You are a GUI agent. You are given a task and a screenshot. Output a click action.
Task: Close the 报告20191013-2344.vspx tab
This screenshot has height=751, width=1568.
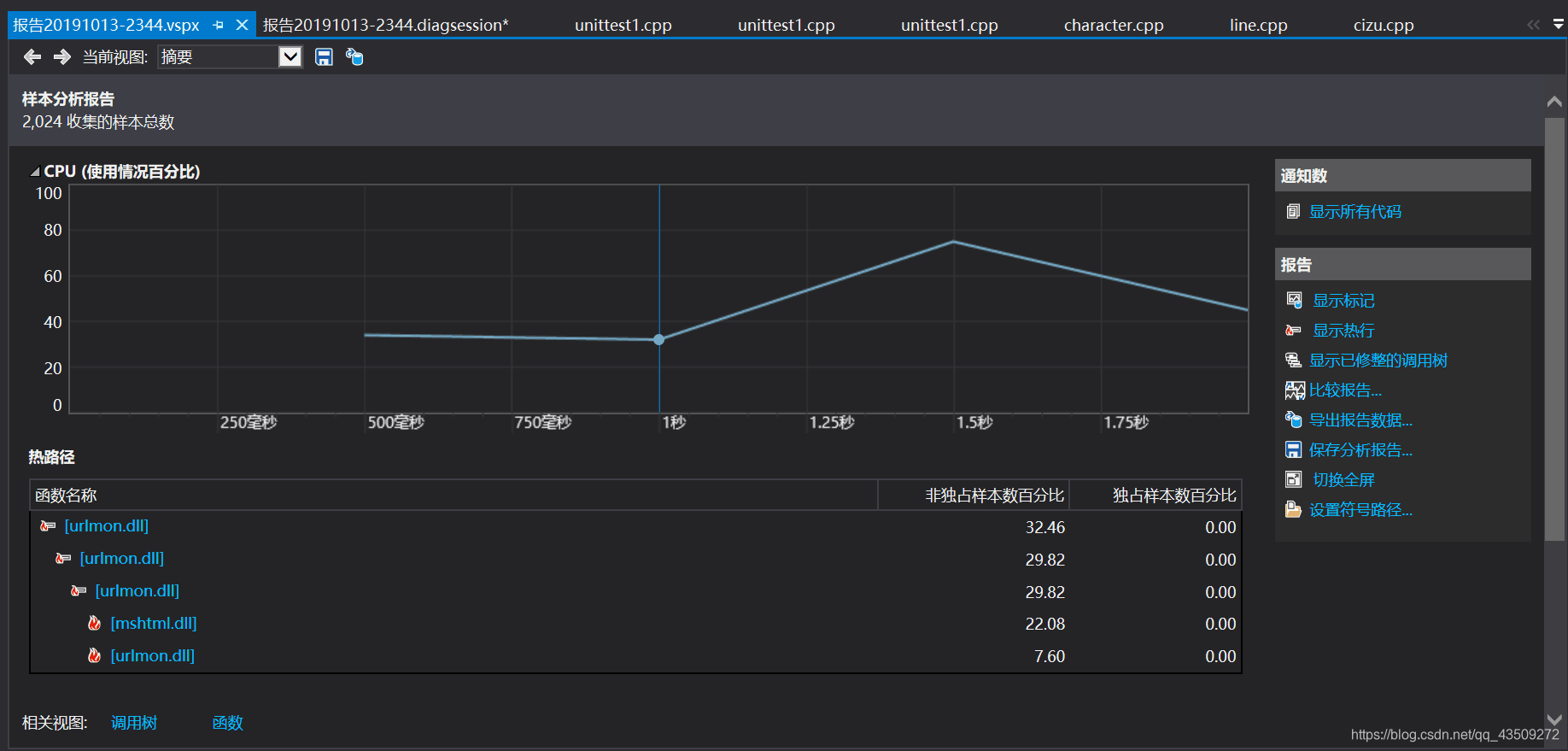[x=242, y=25]
